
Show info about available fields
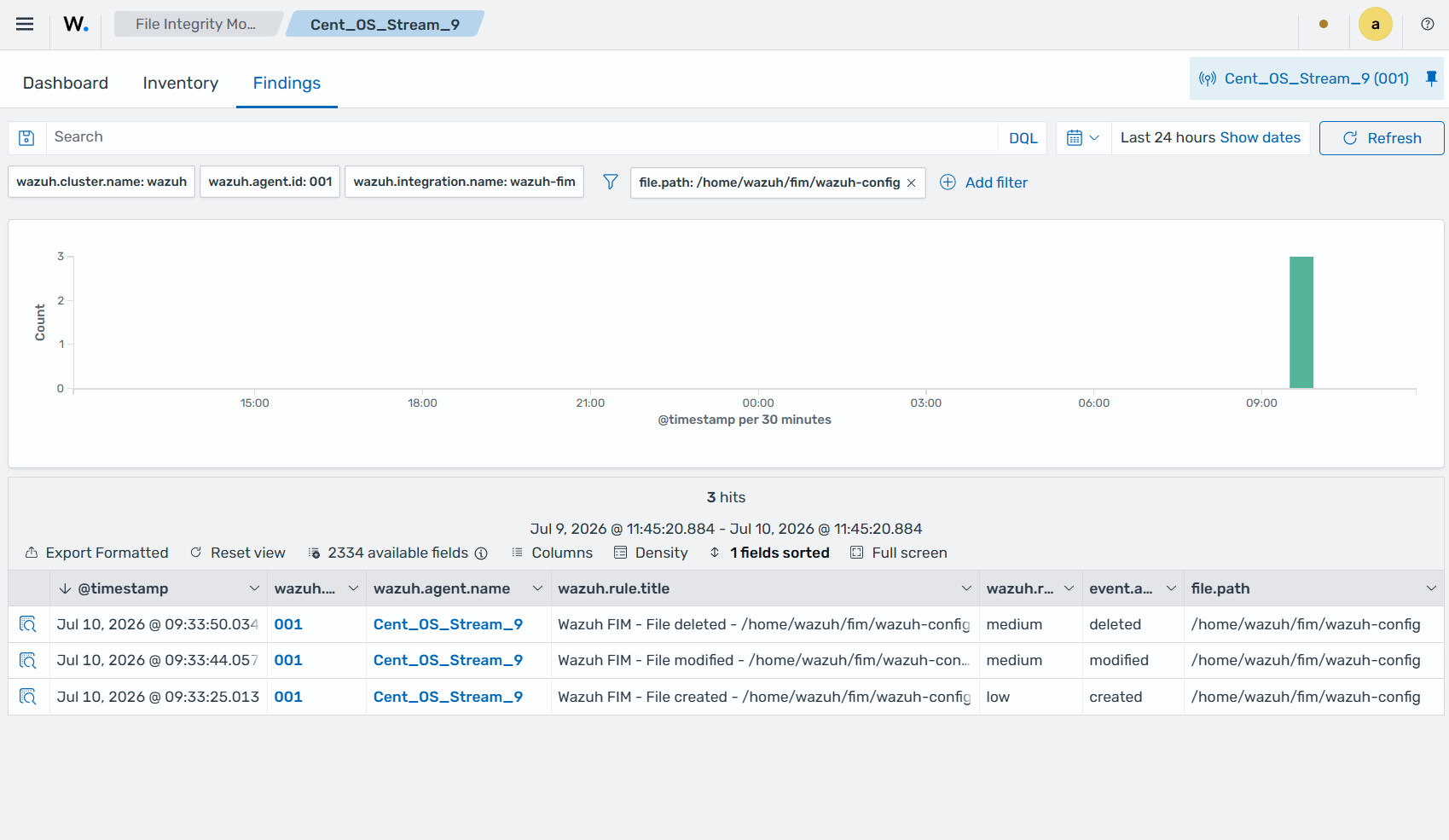pyautogui.click(x=481, y=553)
